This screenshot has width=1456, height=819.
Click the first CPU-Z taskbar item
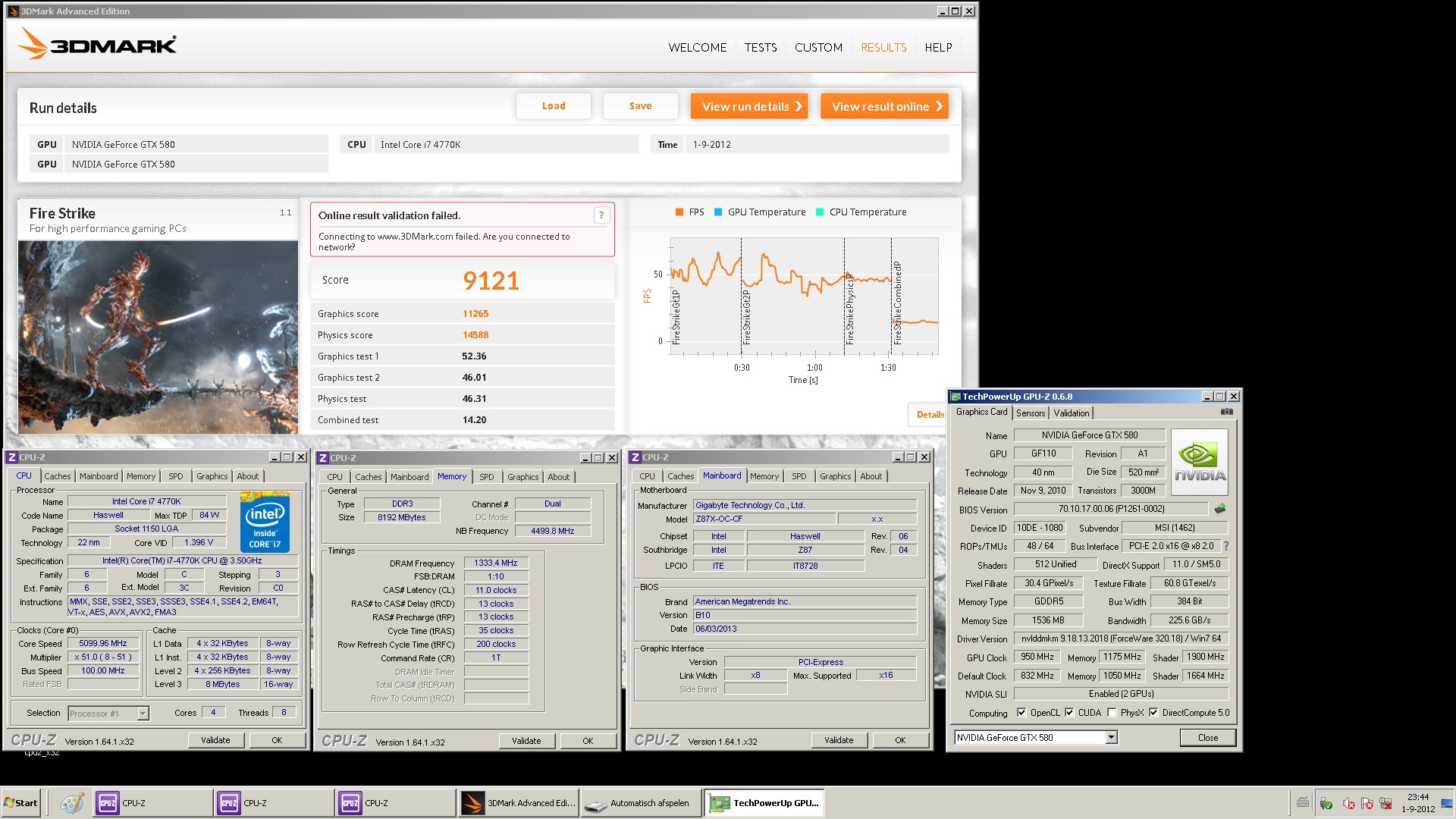[152, 803]
